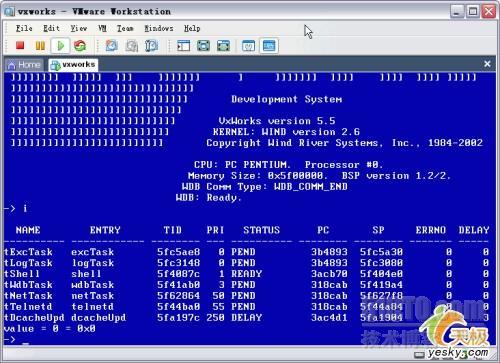Viewport: 500px width, 363px height.
Task: Show the summary view icon
Action: coord(249,45)
